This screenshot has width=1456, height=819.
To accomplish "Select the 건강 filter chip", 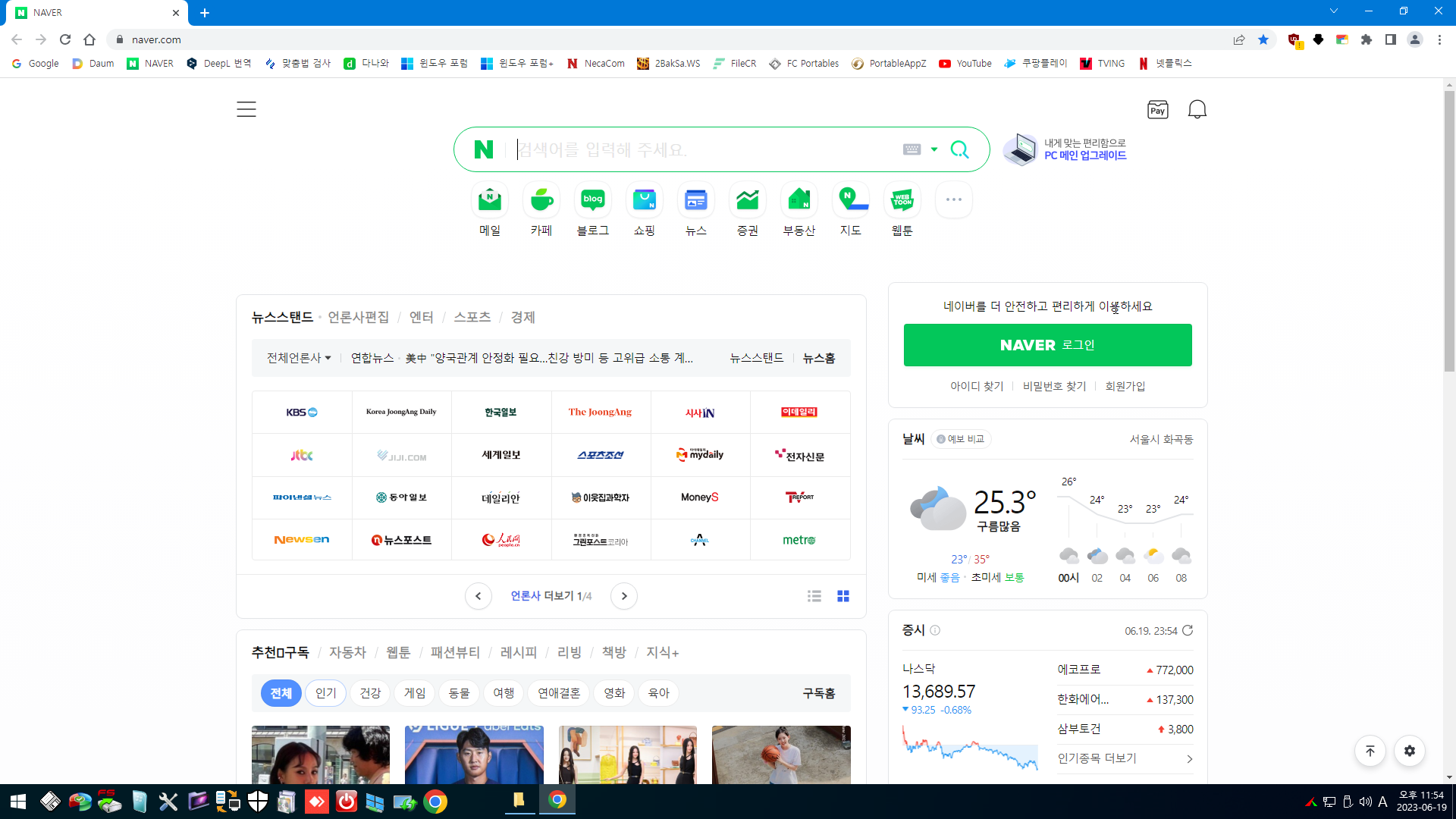I will 370,693.
